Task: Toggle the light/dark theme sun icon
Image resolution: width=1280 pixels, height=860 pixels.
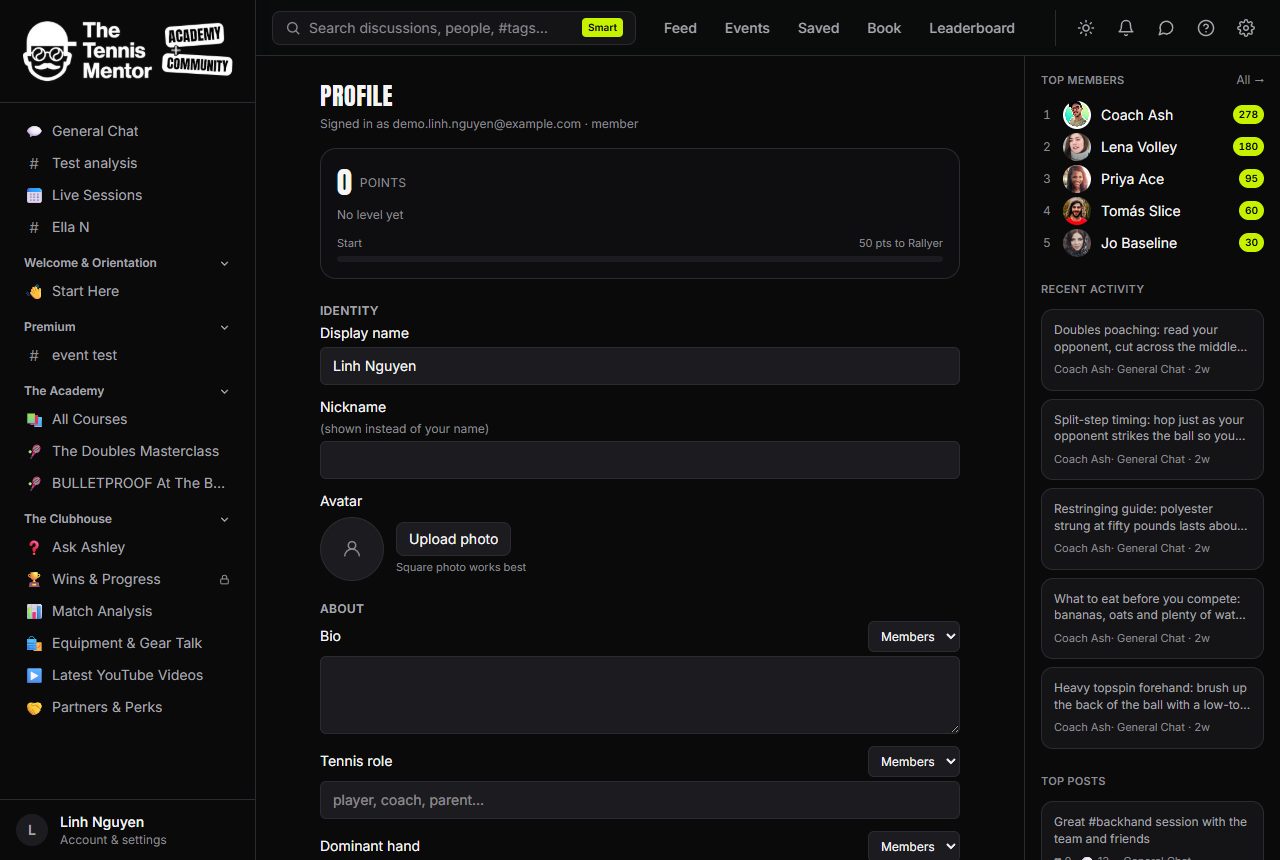Action: click(x=1086, y=28)
